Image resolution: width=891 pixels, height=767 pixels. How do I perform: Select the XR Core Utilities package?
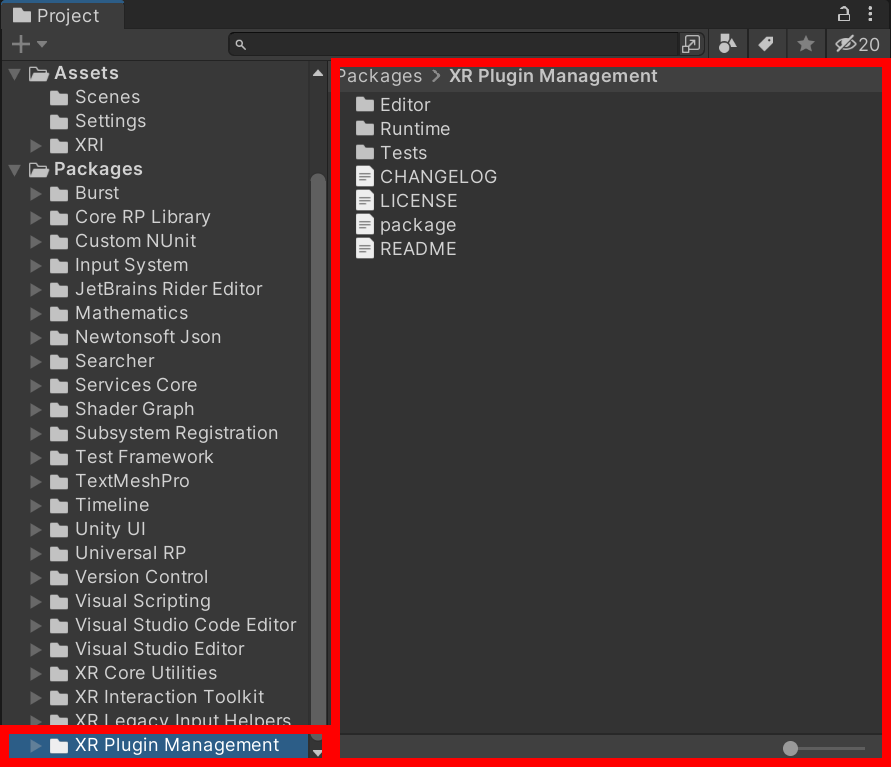tap(145, 673)
